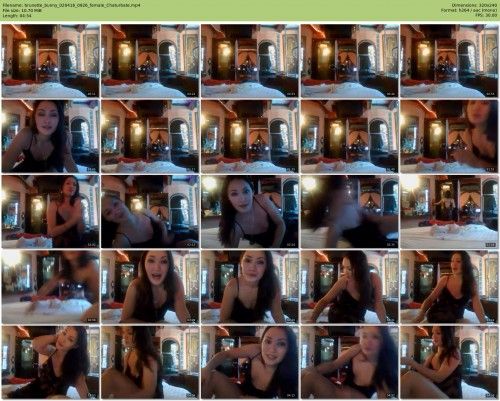The image size is (500, 401).
Task: Select second-row thumbnail showing woman's close-up face
Action: (50, 136)
